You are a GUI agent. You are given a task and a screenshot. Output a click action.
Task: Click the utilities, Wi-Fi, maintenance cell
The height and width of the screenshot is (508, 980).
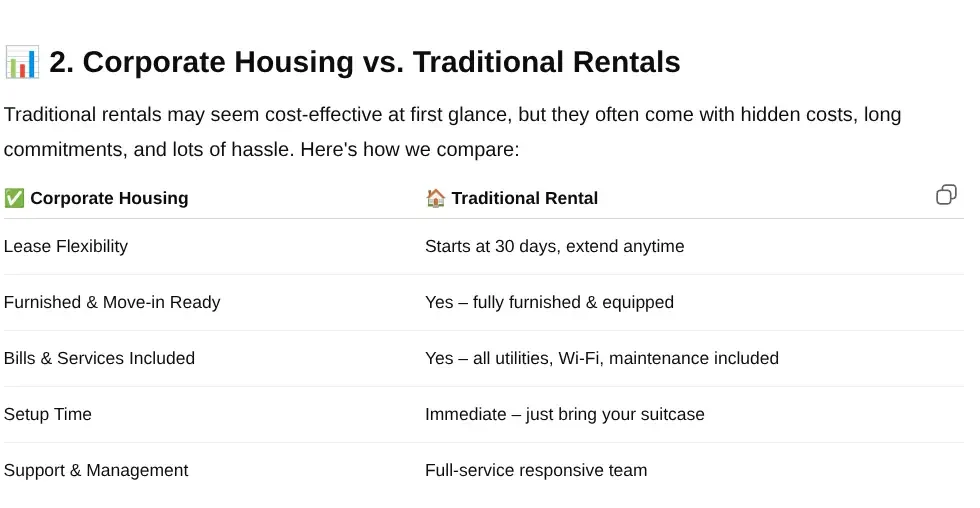point(602,358)
